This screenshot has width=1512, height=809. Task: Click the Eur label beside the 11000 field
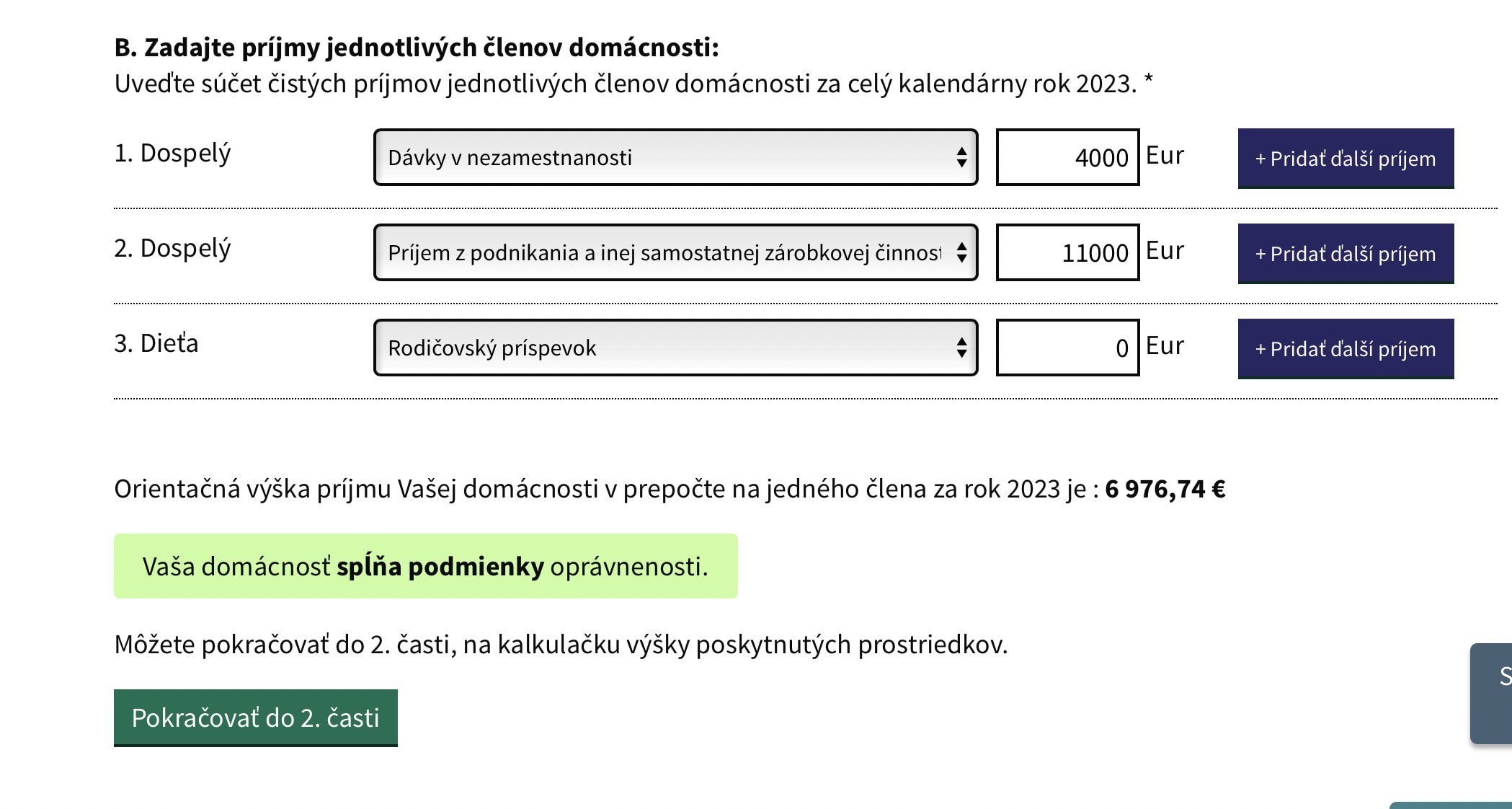pos(1165,251)
